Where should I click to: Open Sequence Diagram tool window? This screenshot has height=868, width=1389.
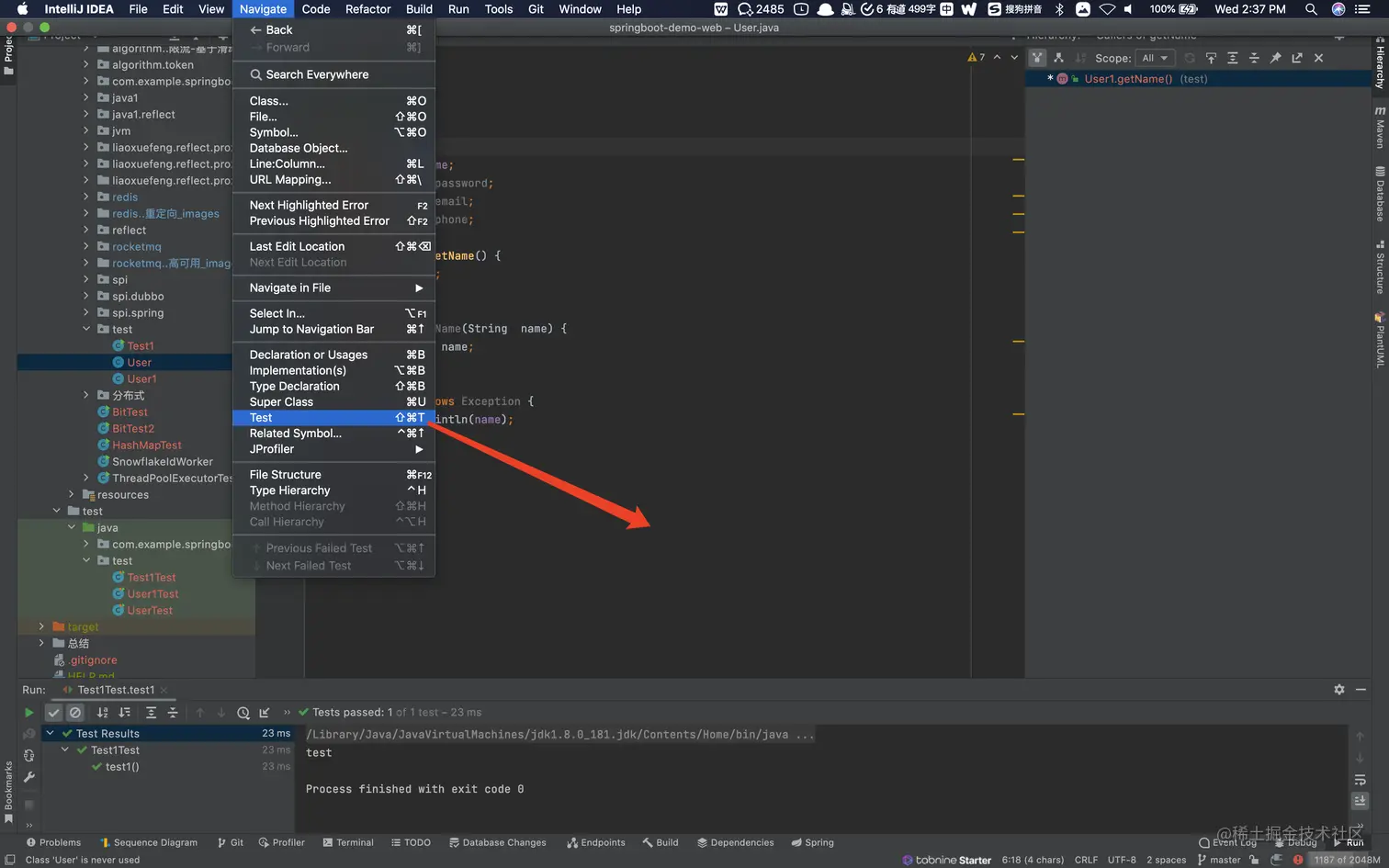[x=149, y=842]
